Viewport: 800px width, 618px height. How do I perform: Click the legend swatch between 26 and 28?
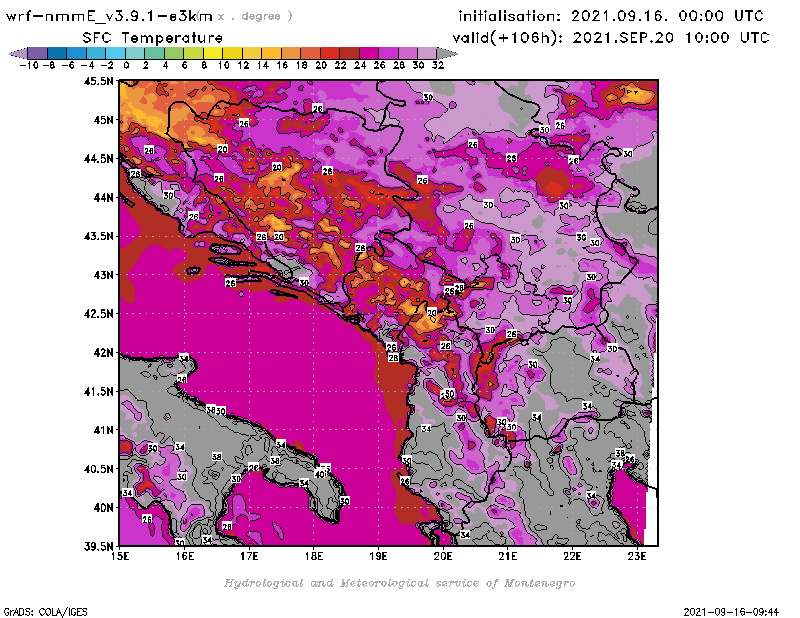coord(388,53)
